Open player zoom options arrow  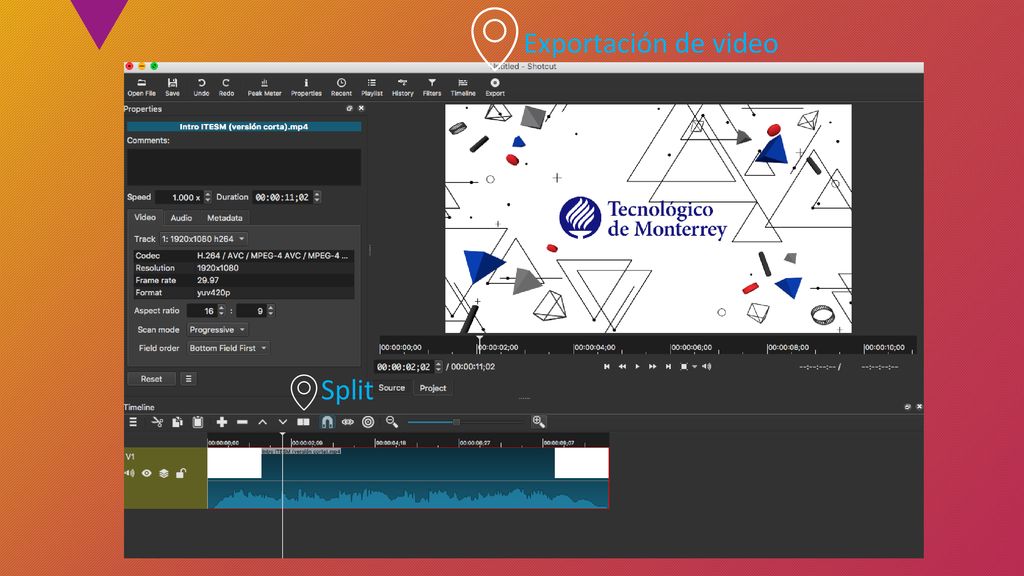[694, 367]
